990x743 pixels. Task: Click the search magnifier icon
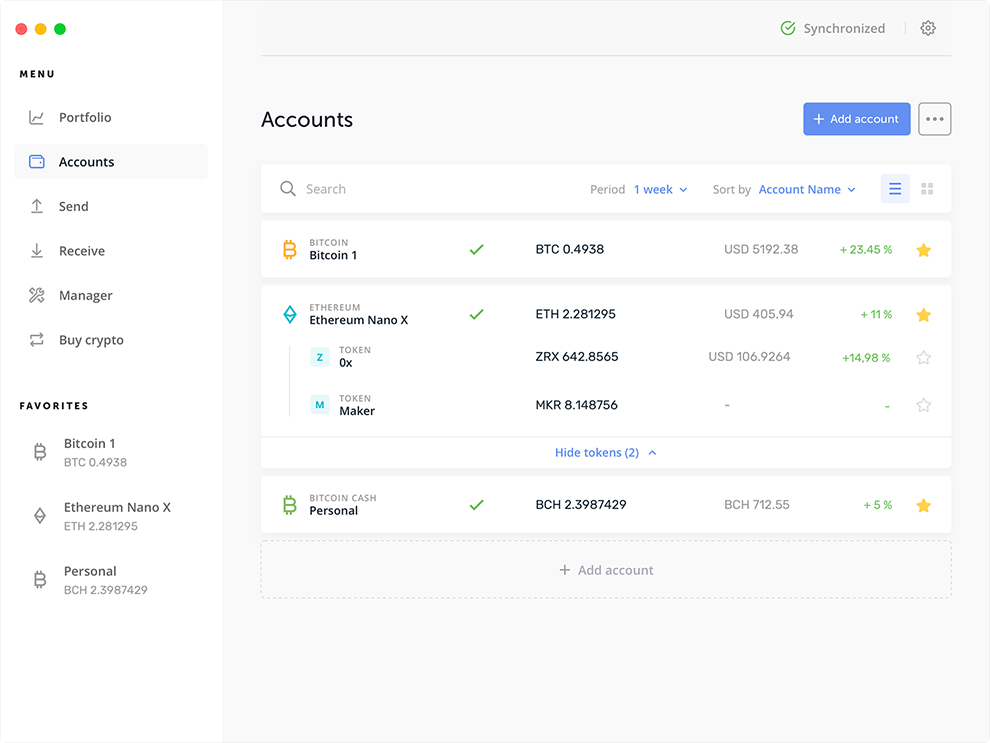pyautogui.click(x=287, y=188)
